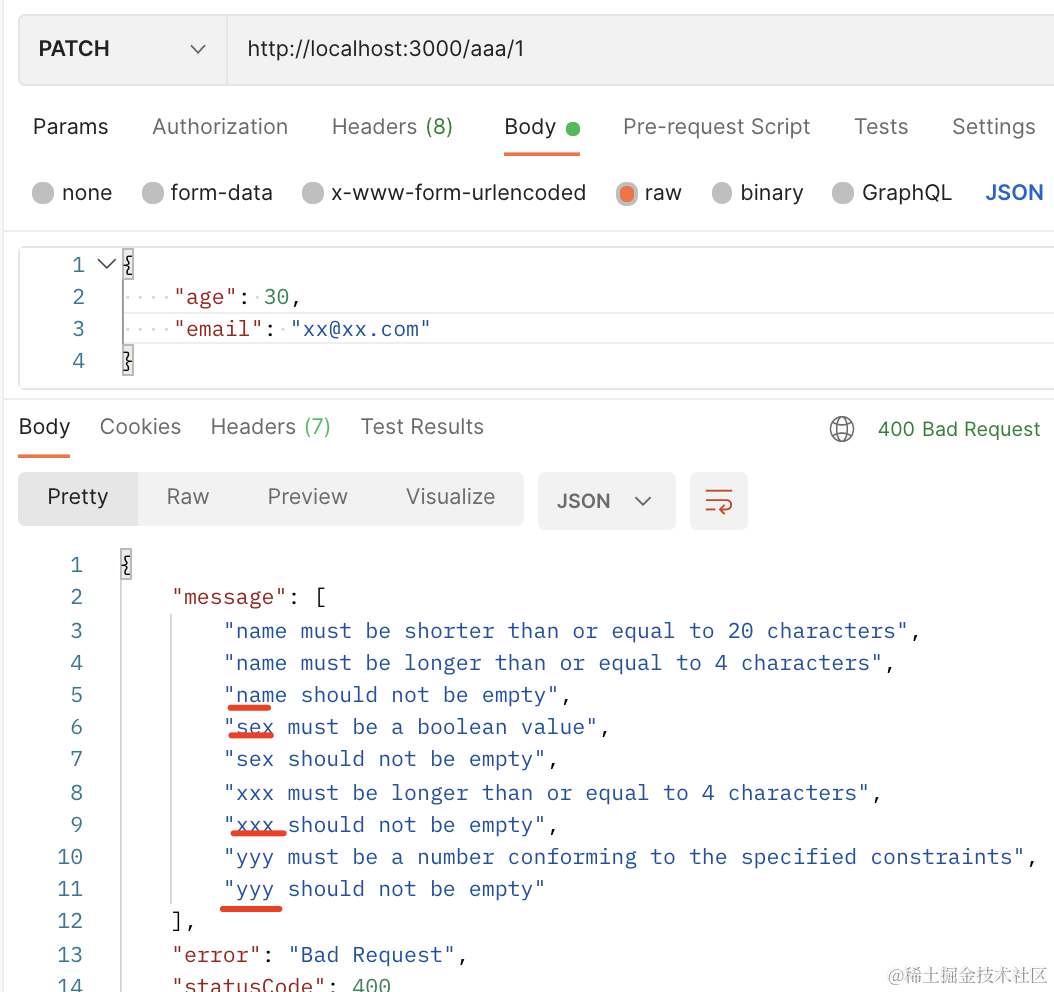
Task: Switch to the Preview response view
Action: (x=307, y=497)
